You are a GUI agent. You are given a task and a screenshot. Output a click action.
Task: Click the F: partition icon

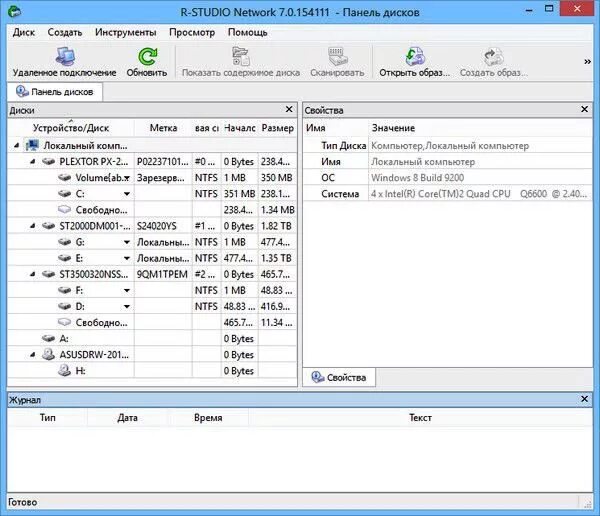[65, 290]
